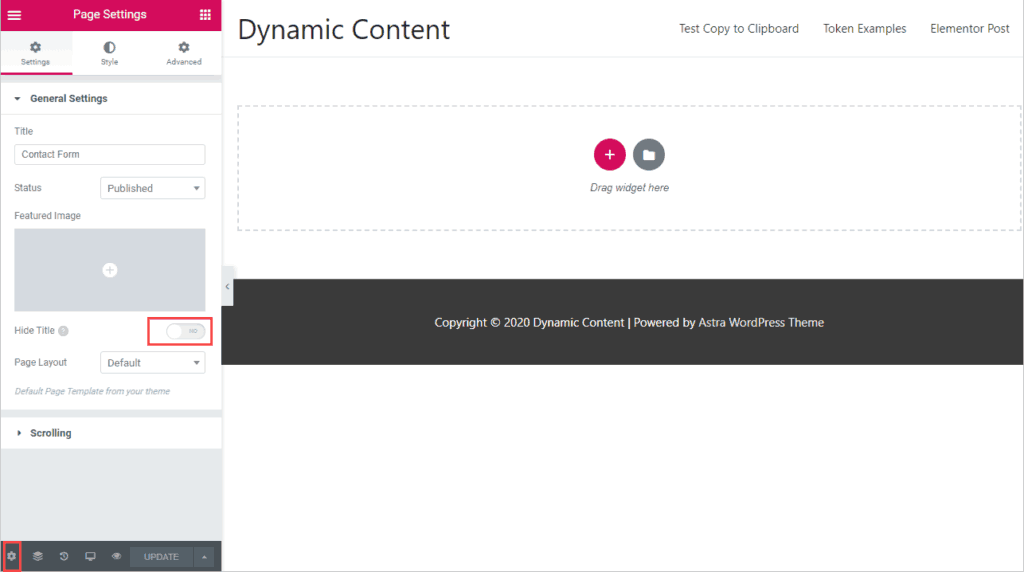Switch to the Advanced tab
Viewport: 1024px width, 572px height.
coord(184,53)
